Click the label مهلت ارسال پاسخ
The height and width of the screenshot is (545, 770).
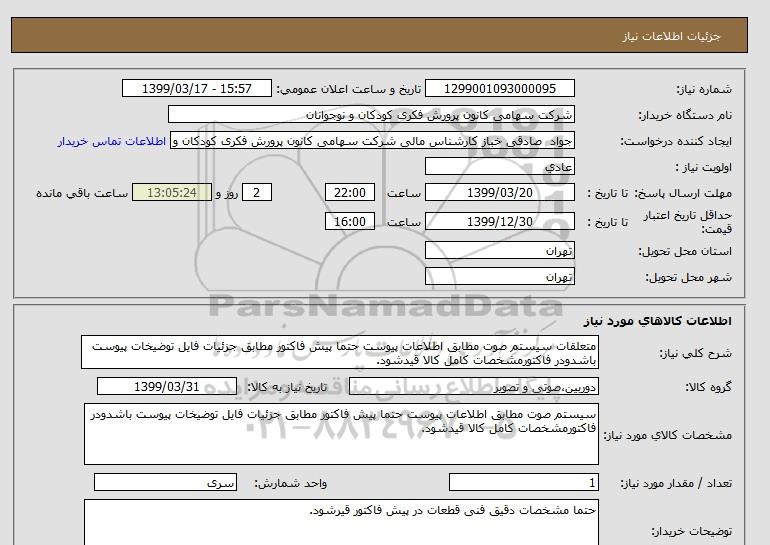coord(685,193)
